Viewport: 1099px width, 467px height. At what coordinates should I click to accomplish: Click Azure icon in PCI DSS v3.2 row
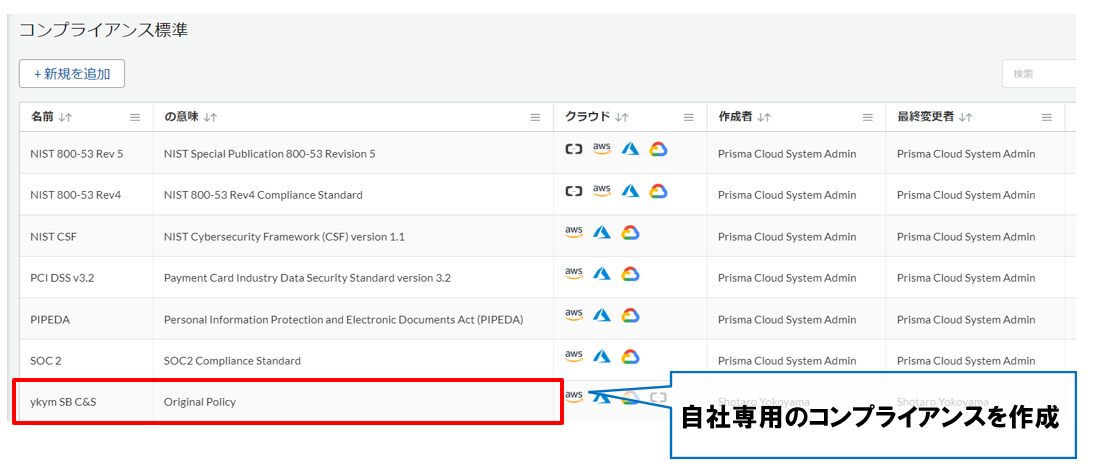(602, 273)
